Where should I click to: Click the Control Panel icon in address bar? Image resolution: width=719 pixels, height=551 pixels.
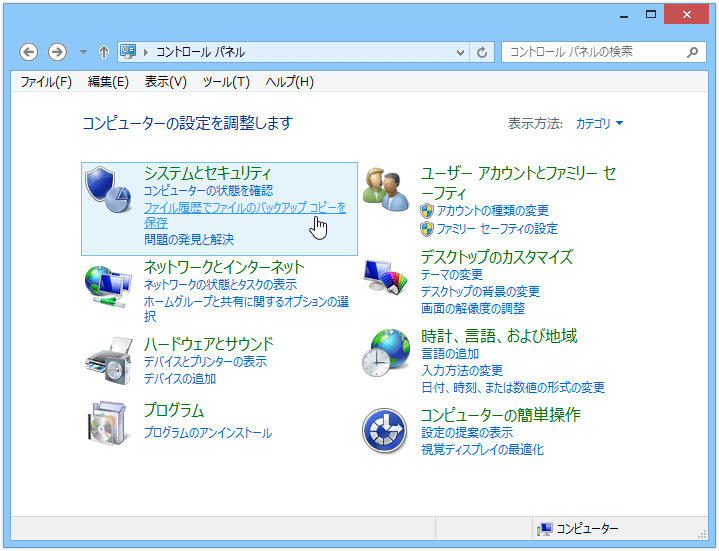128,52
